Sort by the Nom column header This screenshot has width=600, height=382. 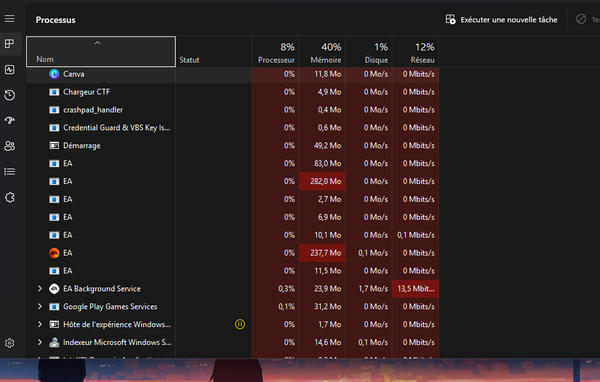101,52
